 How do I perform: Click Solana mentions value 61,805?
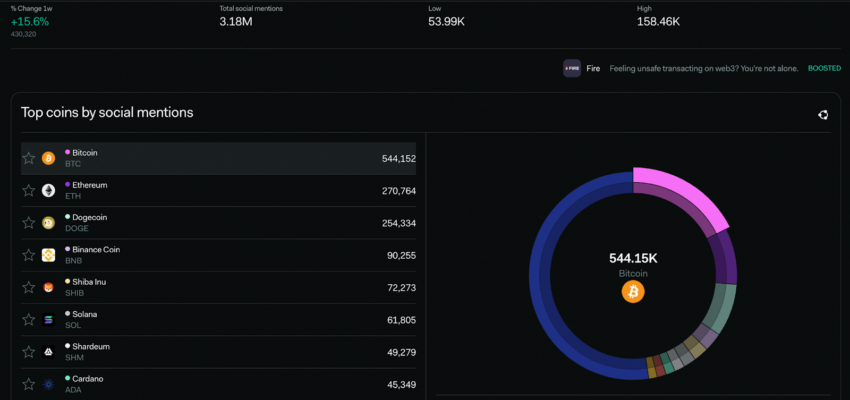coord(402,320)
